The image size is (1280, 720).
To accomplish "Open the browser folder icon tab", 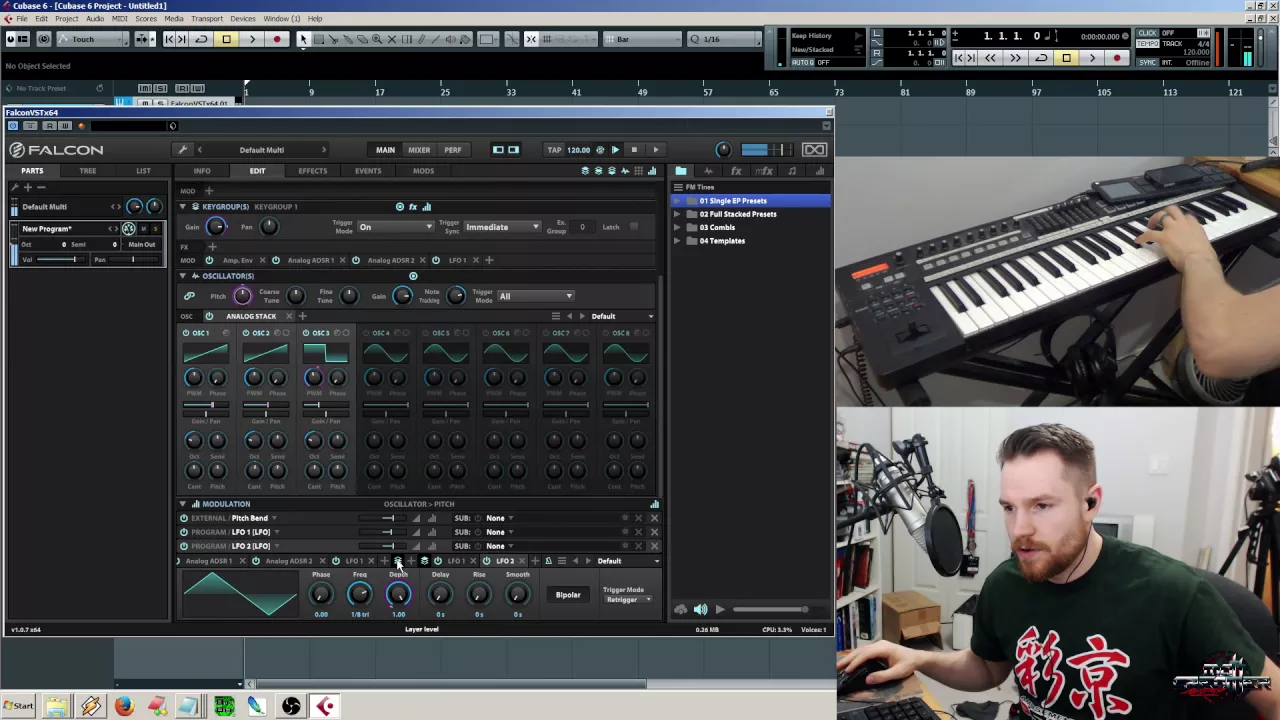I will pos(681,171).
